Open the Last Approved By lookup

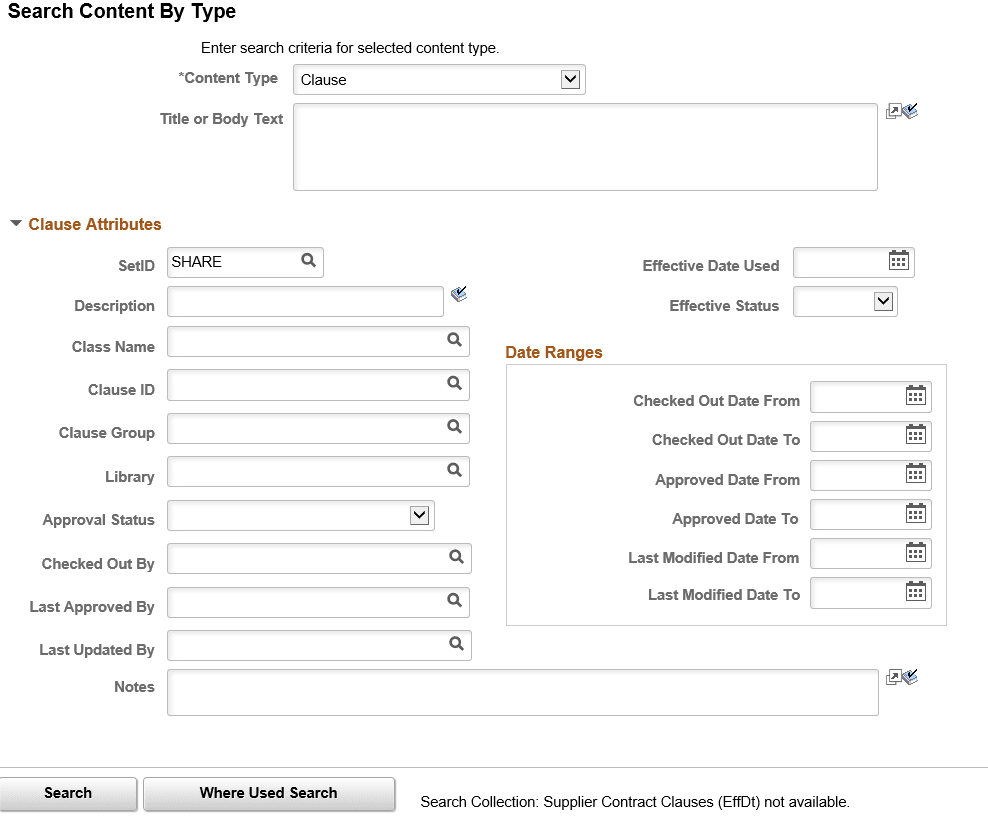[457, 602]
